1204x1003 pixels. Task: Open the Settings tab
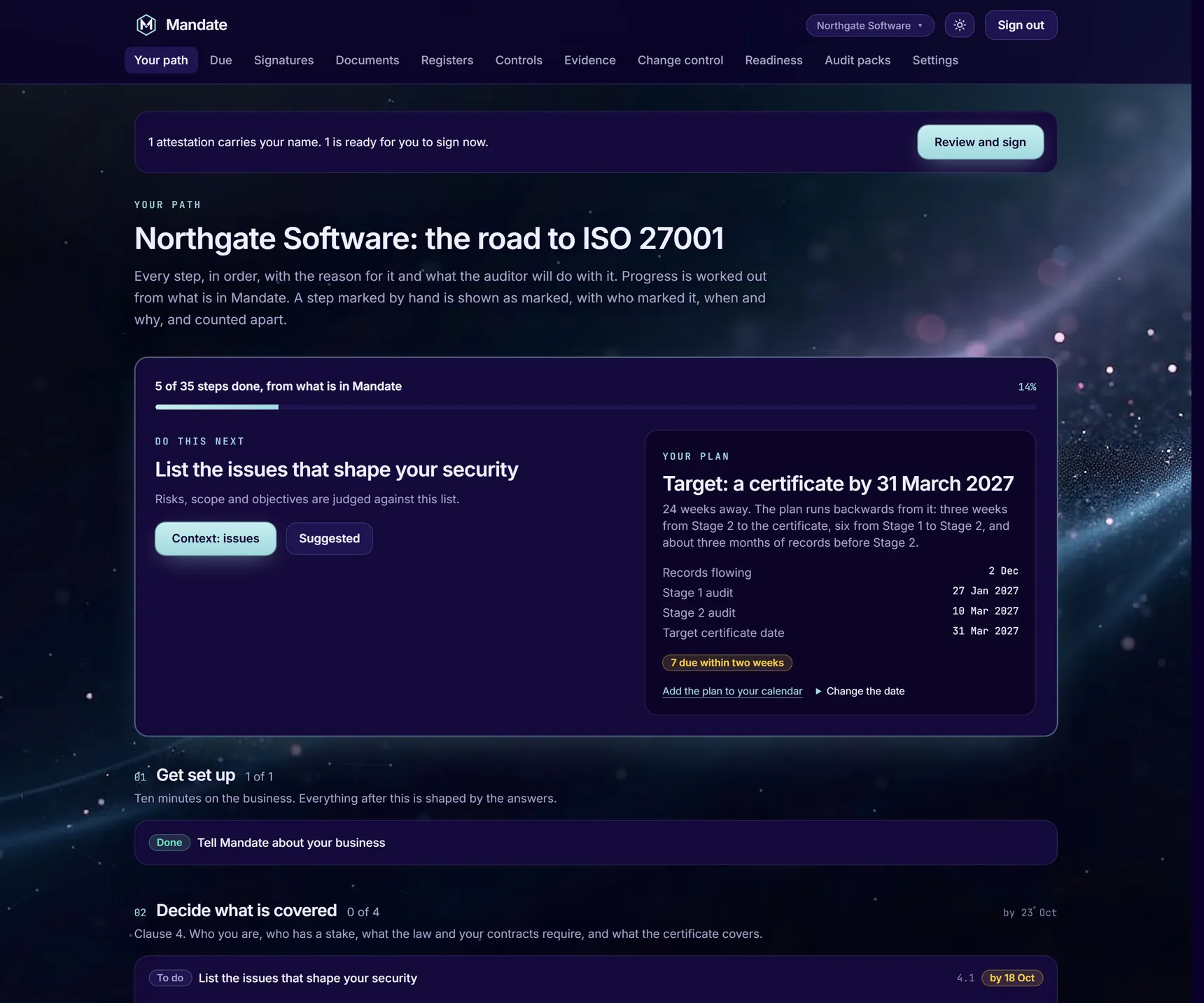[x=935, y=60]
